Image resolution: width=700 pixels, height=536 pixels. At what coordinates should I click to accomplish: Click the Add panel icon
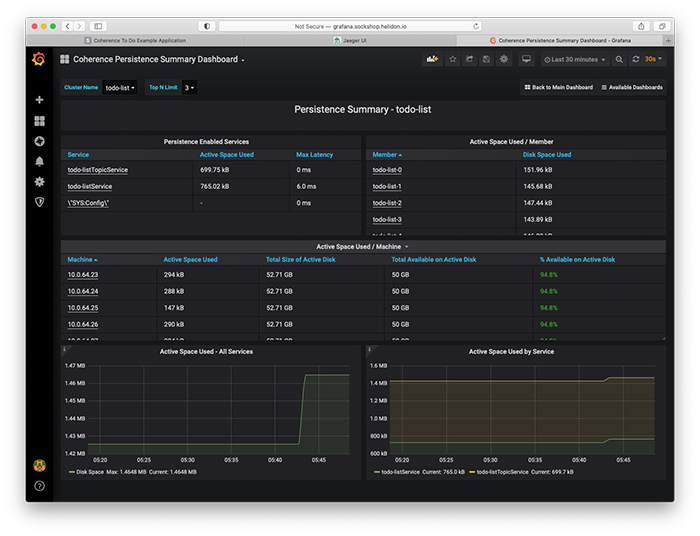tap(432, 59)
